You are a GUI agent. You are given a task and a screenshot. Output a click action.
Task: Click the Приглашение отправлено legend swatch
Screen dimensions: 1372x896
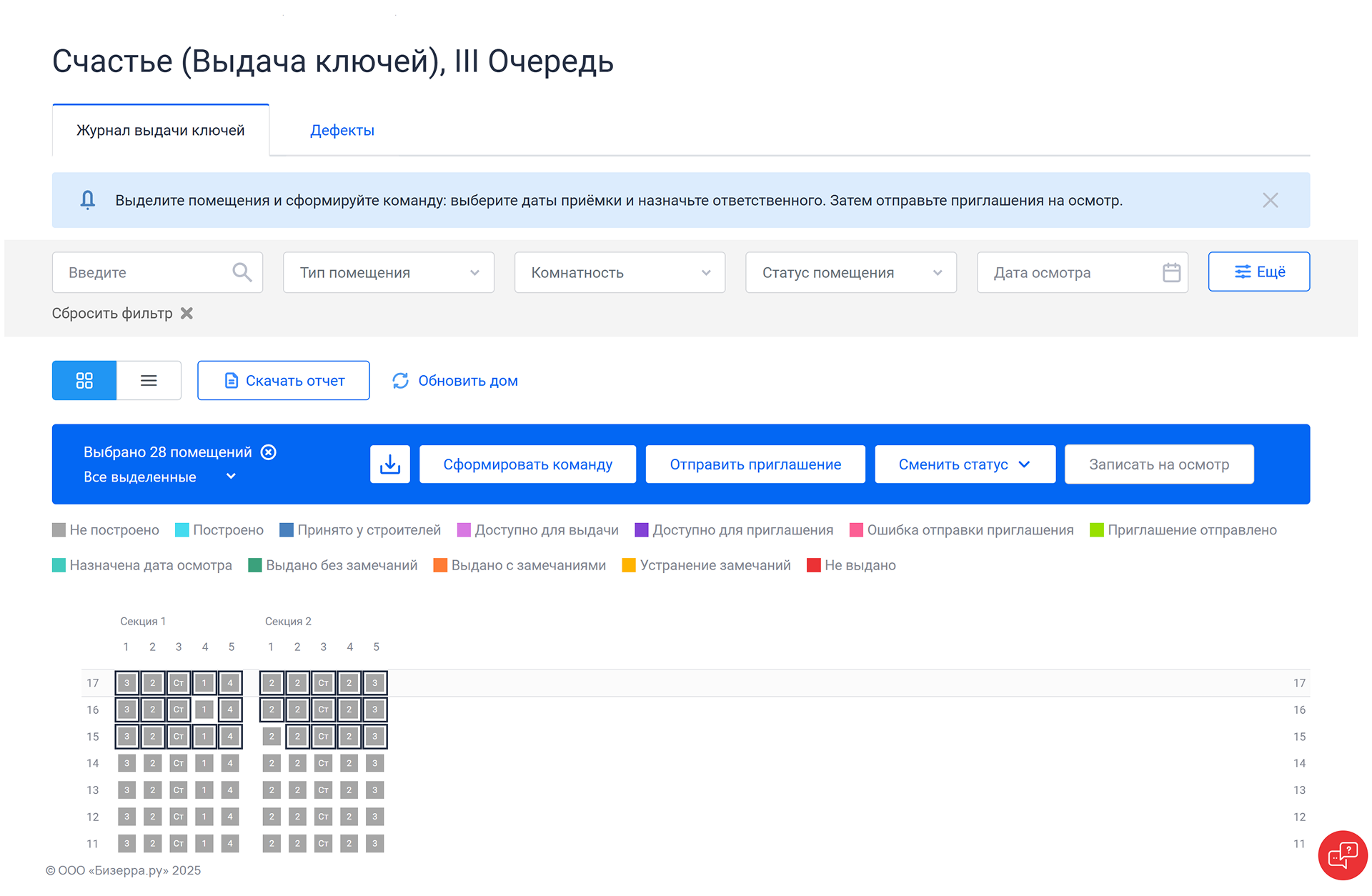[1097, 530]
